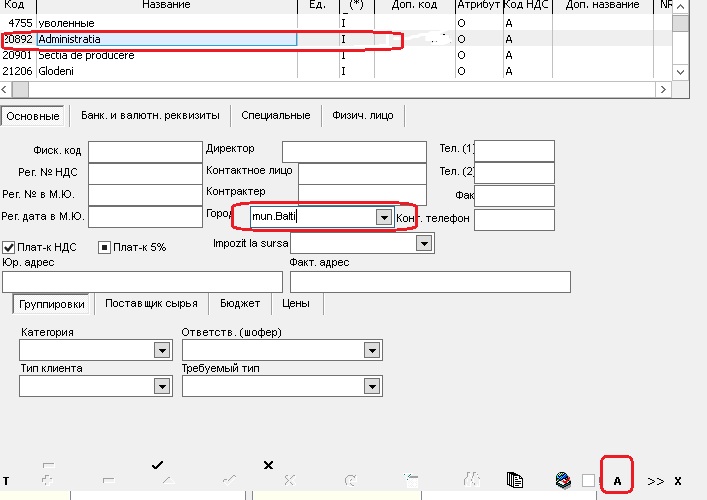Click the Фиск. код input field
The width and height of the screenshot is (707, 500).
[145, 151]
